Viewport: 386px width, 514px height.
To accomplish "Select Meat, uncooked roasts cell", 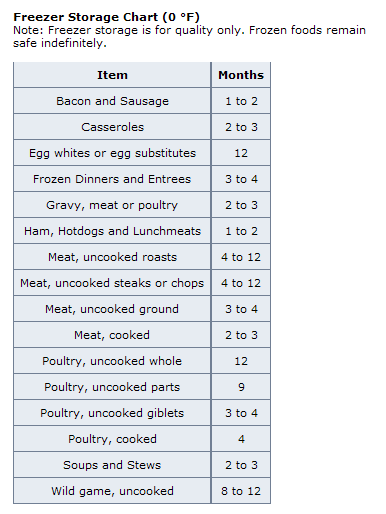I will pyautogui.click(x=112, y=257).
